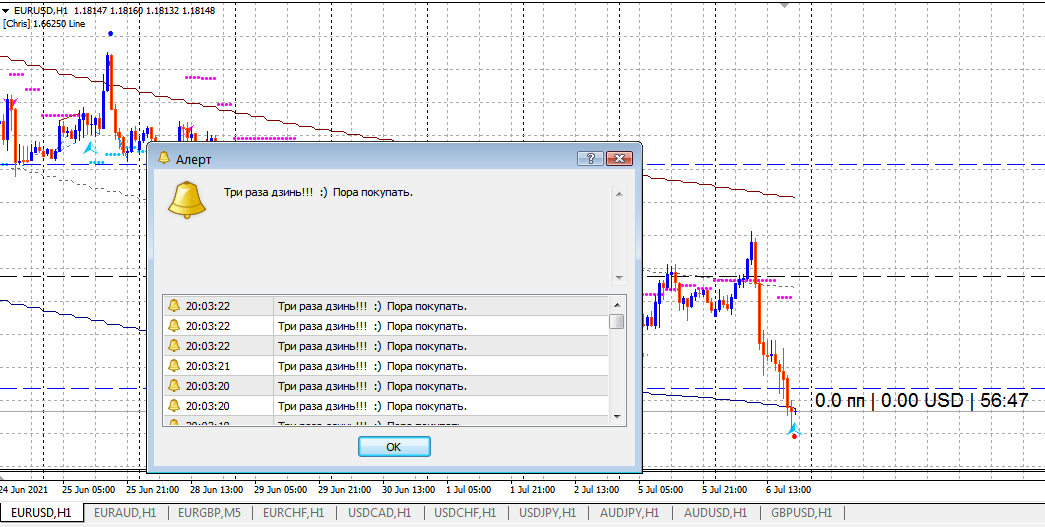The image size is (1045, 527).
Task: Click the alert history list scroll-down arrow
Action: [617, 416]
